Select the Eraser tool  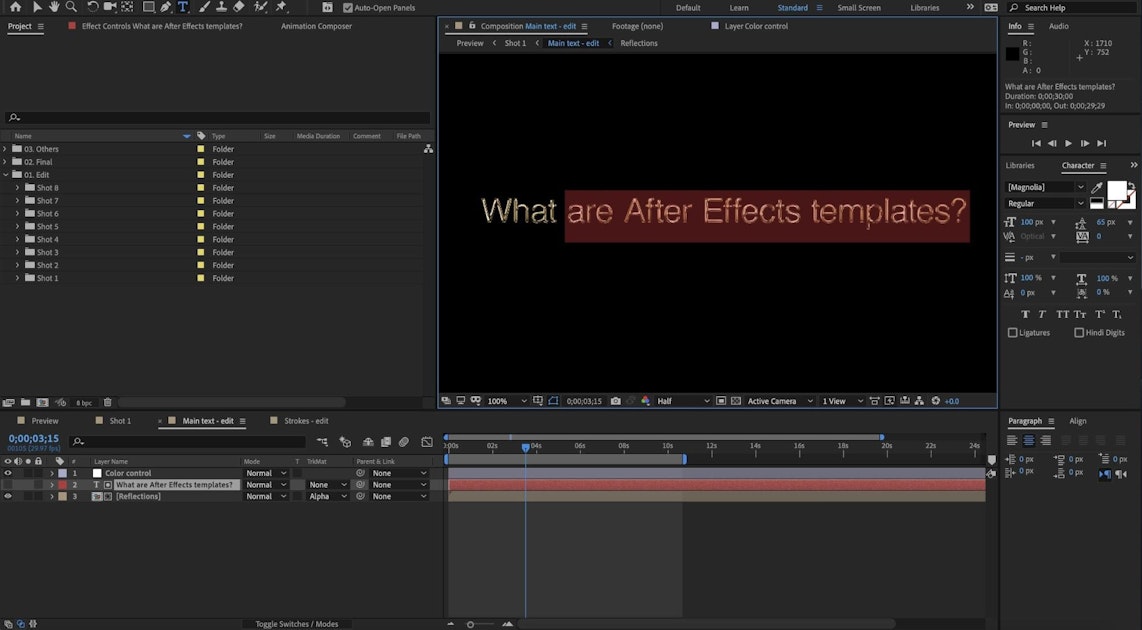click(x=237, y=6)
